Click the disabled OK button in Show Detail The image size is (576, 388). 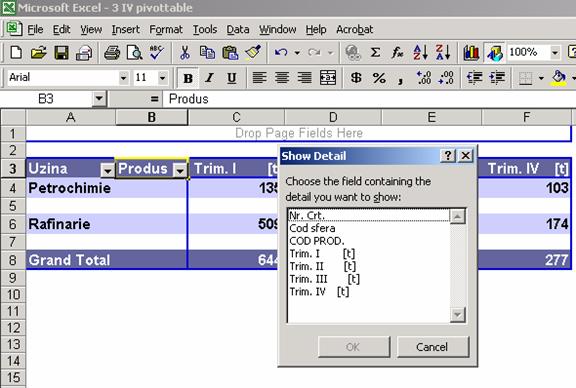point(354,347)
